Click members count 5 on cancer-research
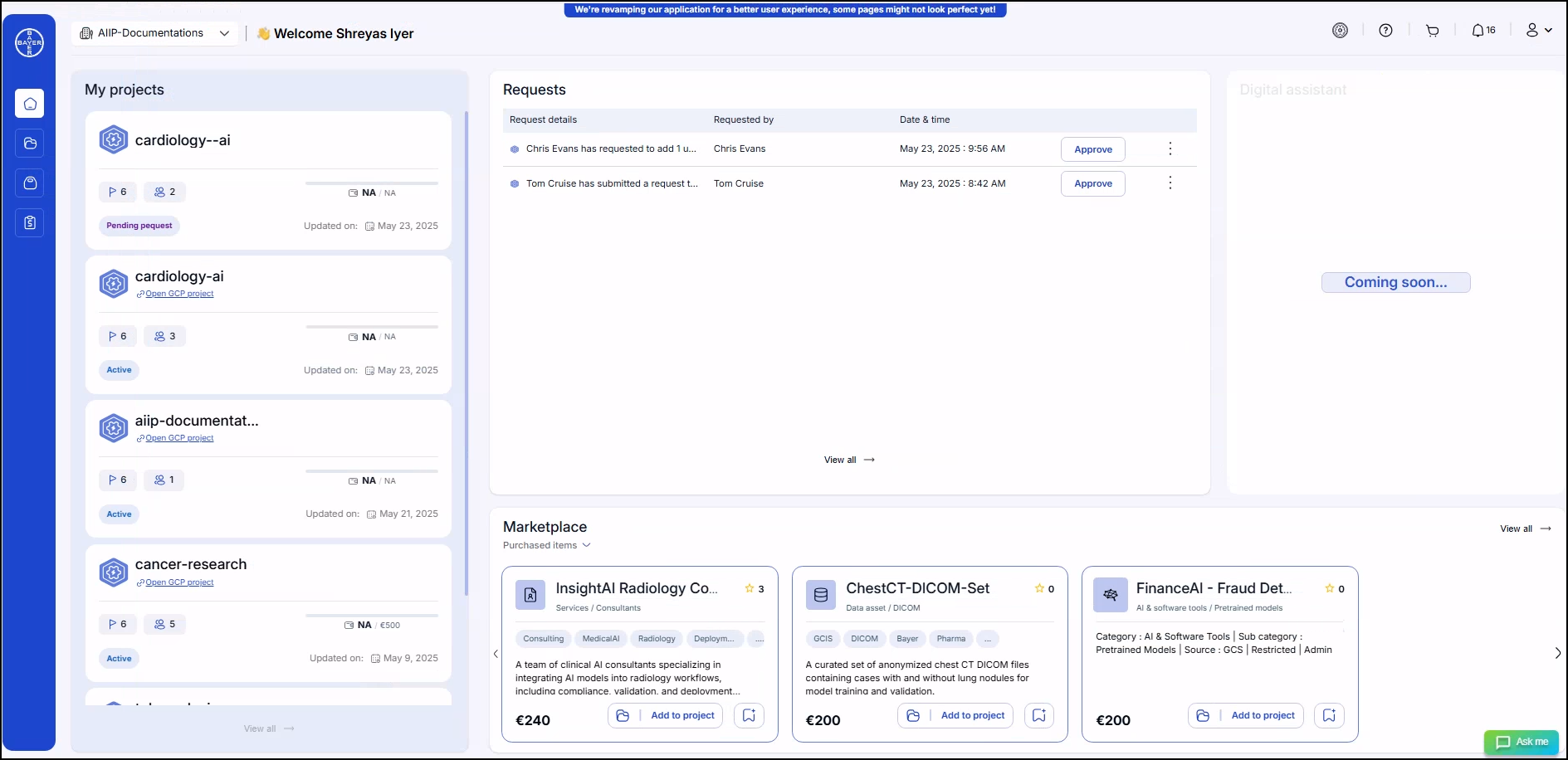The width and height of the screenshot is (1568, 760). click(165, 625)
